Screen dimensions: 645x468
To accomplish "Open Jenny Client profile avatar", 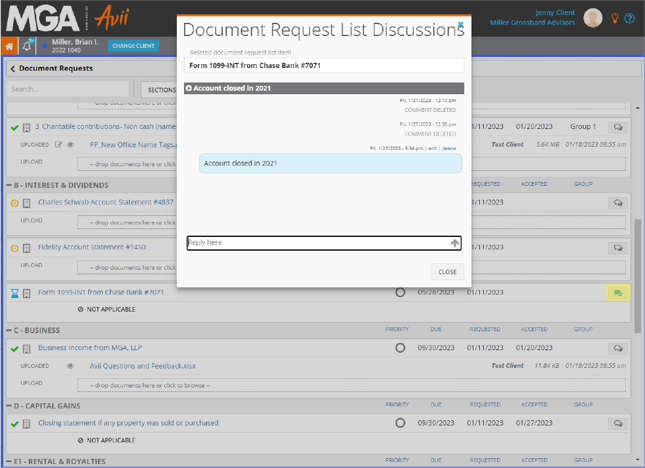I will coord(593,18).
